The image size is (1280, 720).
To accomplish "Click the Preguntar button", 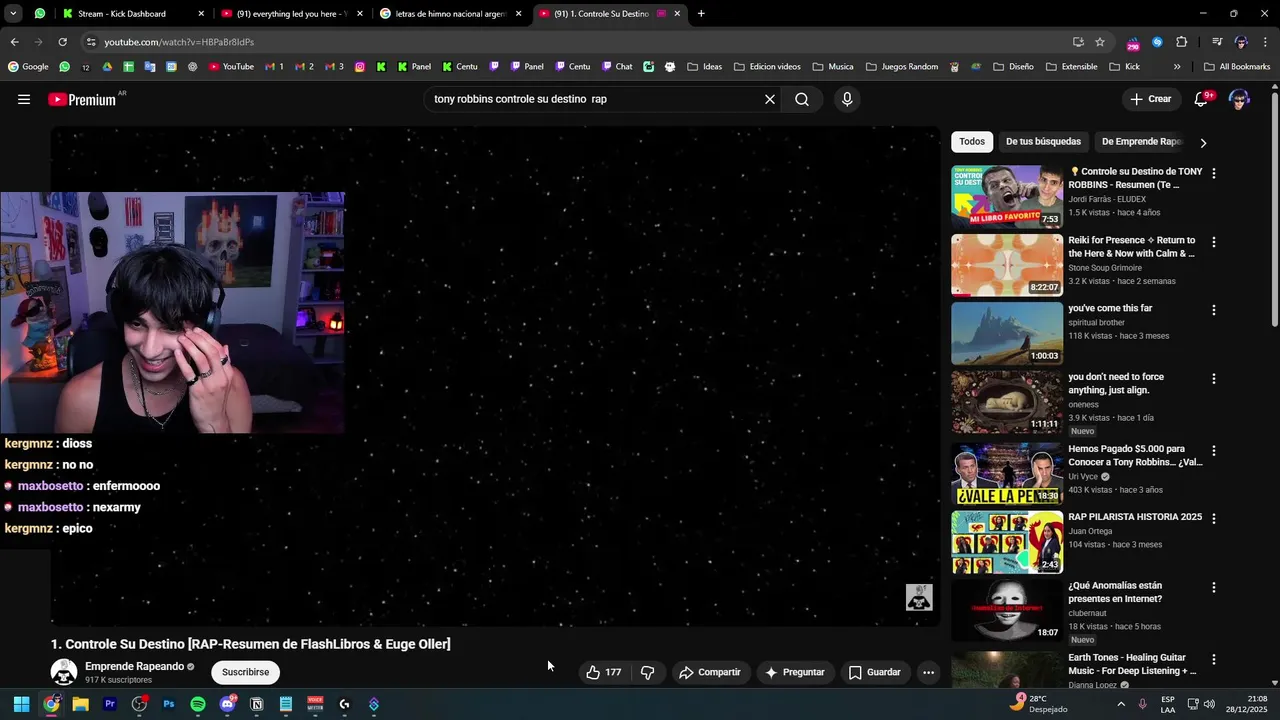I will click(x=795, y=672).
